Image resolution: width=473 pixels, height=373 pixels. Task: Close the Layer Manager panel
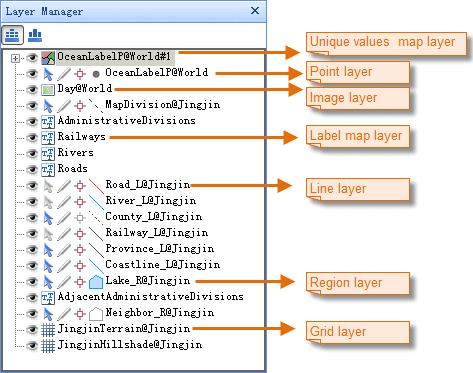coord(255,11)
